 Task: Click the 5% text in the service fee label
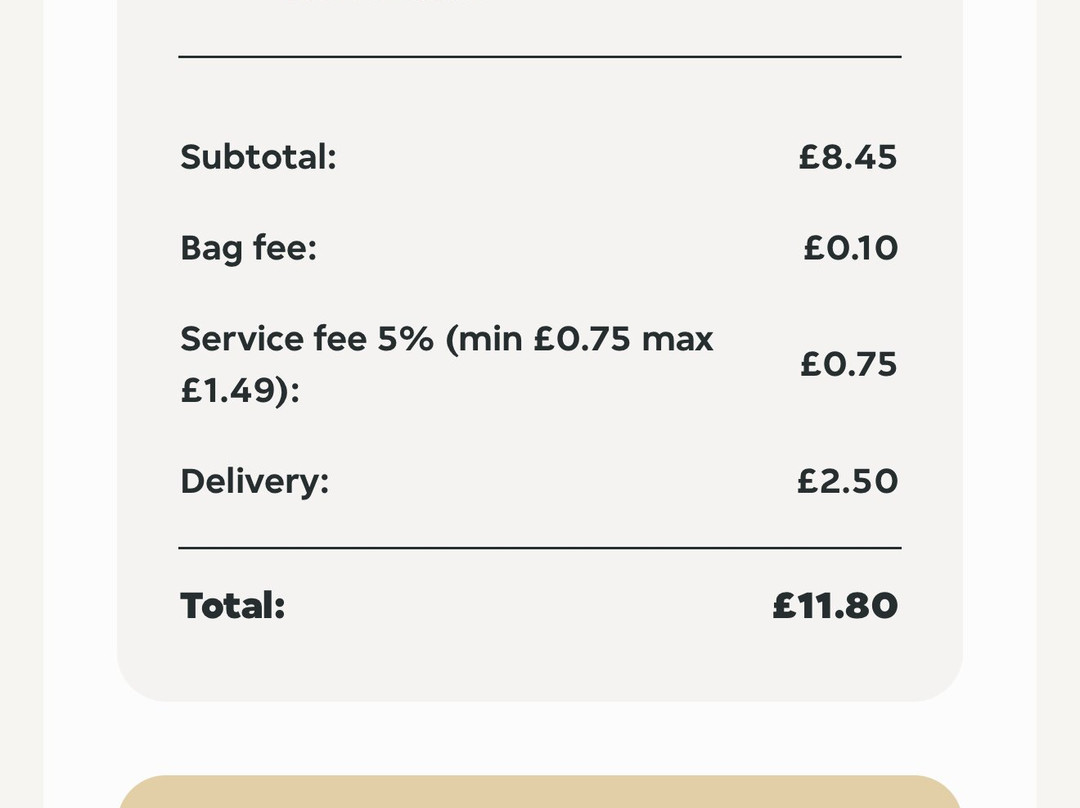click(405, 339)
